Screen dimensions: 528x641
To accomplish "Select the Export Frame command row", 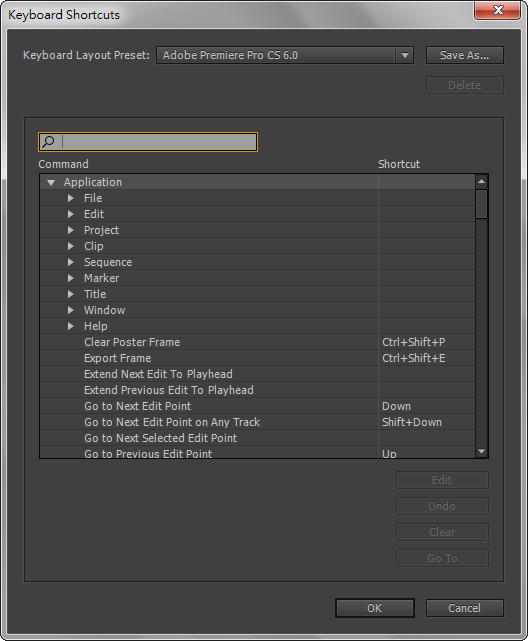I will click(257, 358).
